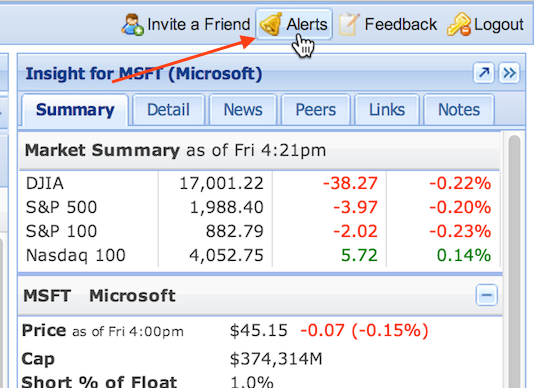Click the Market Summary heading
The width and height of the screenshot is (534, 388).
(x=102, y=150)
